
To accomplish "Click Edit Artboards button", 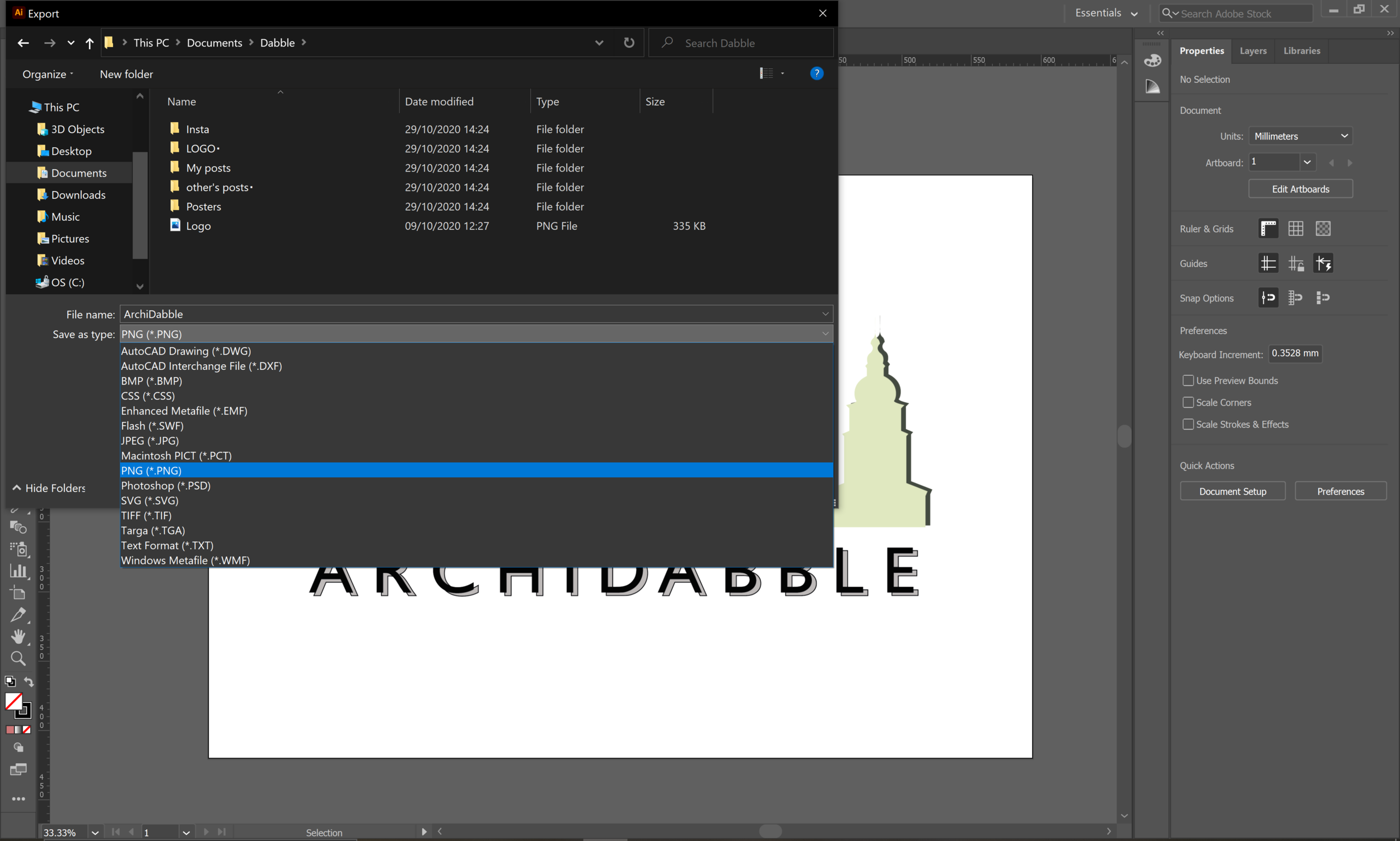I will (x=1300, y=189).
